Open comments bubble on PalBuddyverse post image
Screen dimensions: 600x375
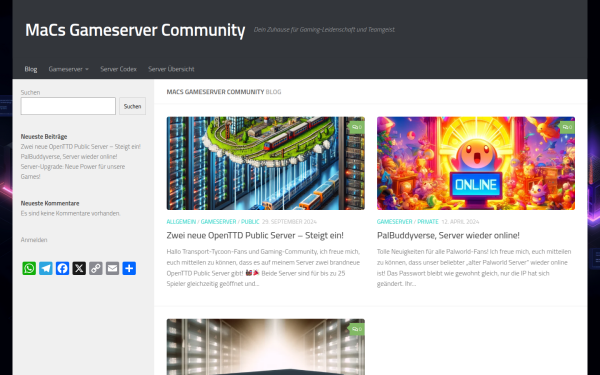(x=567, y=127)
